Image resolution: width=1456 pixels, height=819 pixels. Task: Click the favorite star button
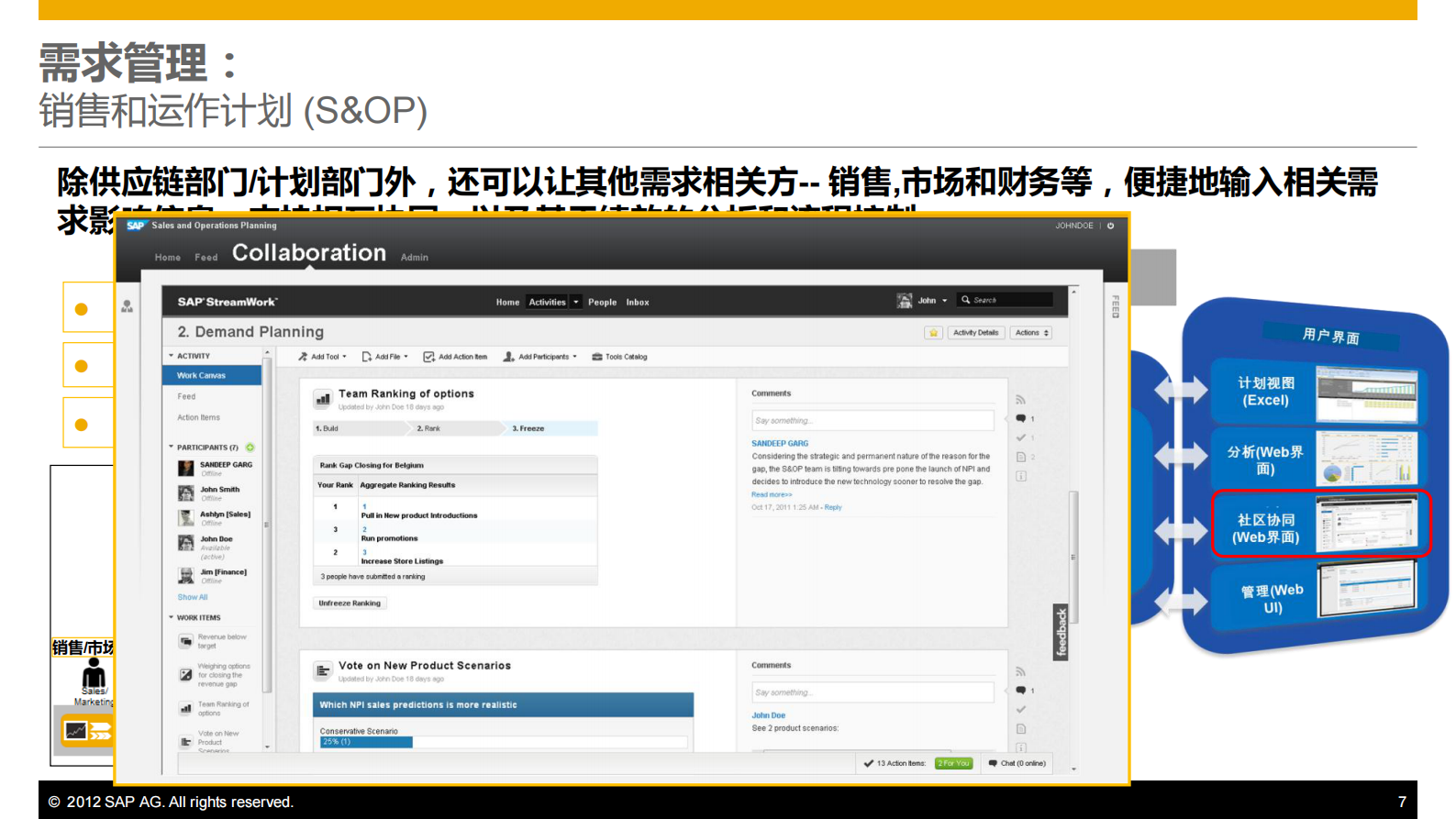(933, 333)
